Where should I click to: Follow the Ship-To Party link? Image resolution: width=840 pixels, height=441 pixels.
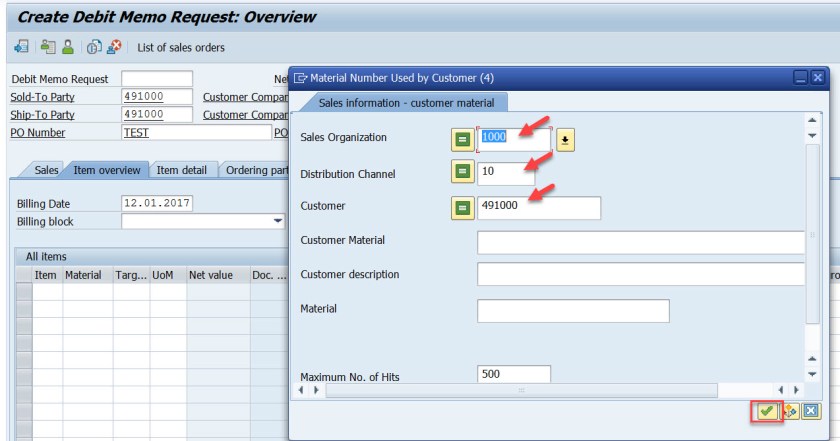[x=42, y=115]
